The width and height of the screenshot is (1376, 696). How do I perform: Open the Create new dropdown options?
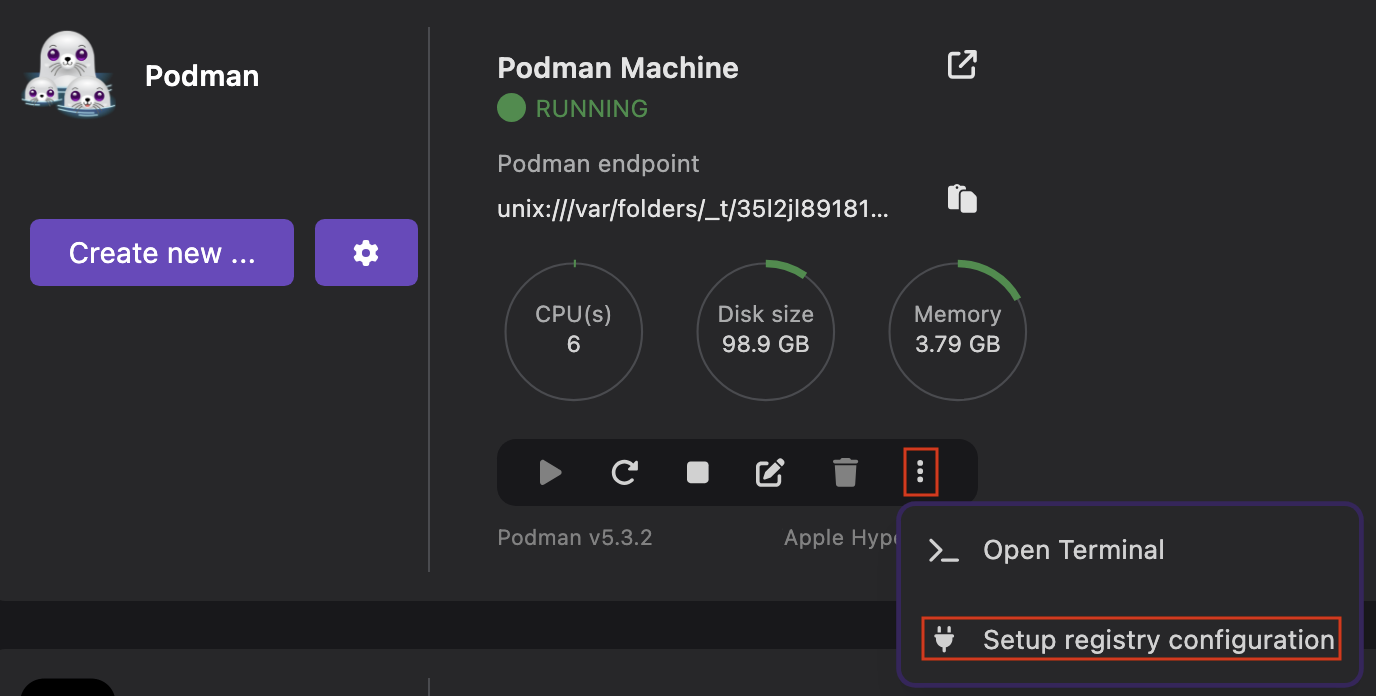[x=161, y=252]
